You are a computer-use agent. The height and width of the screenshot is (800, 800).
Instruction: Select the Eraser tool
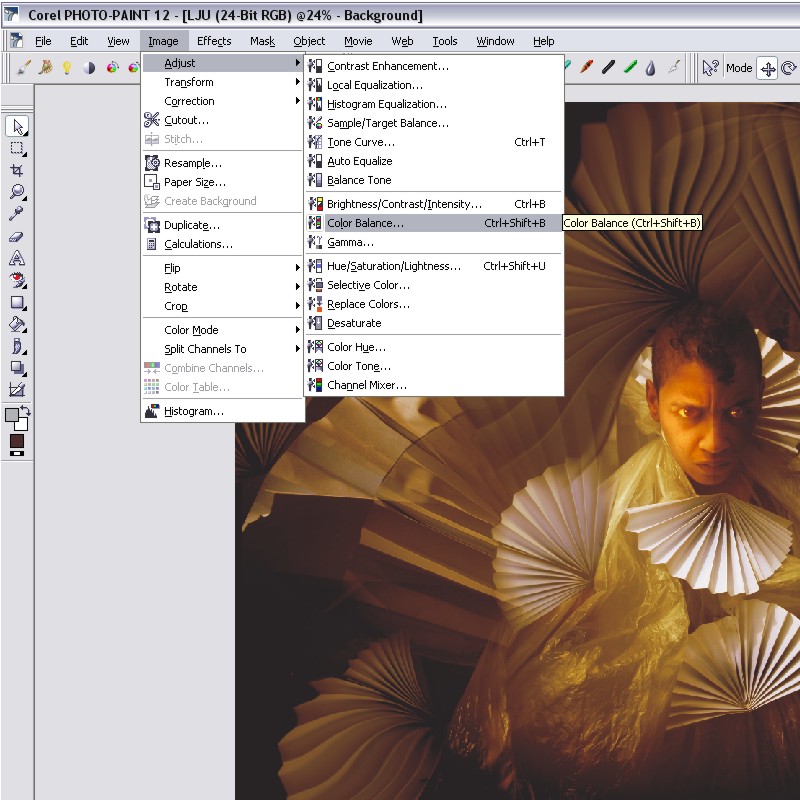(x=16, y=237)
